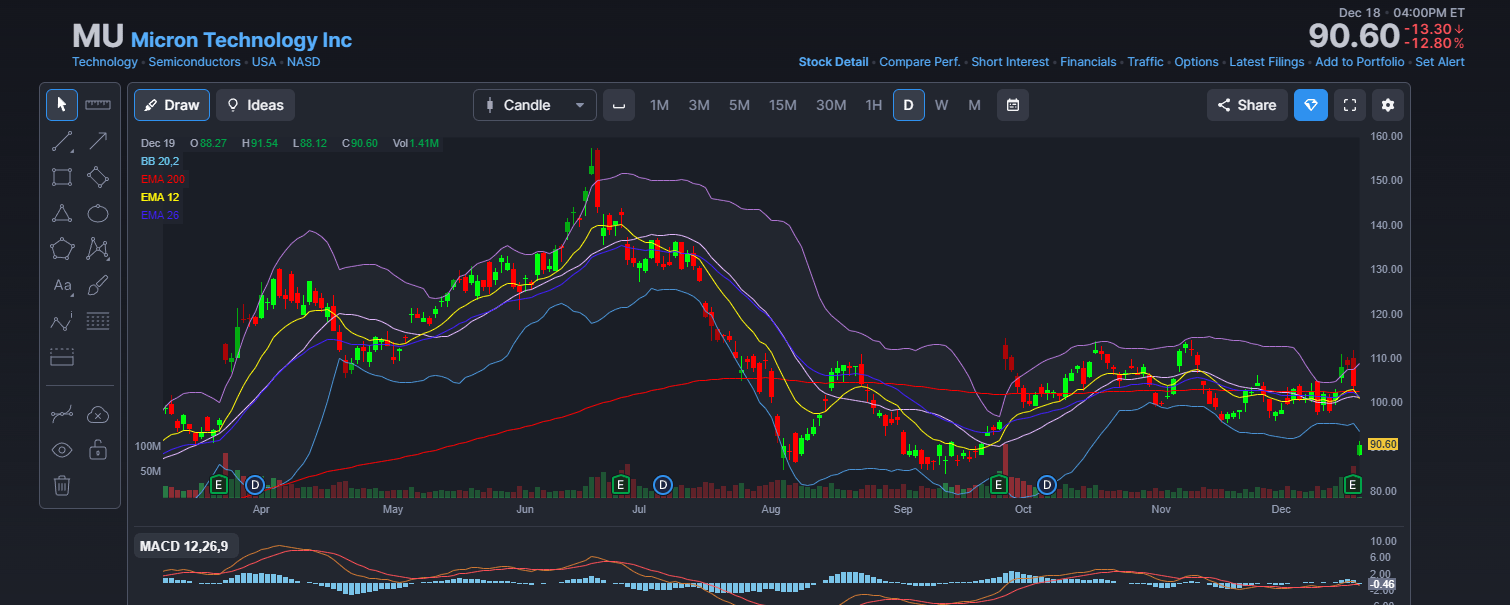Toggle the scale bar icon beside Candle
This screenshot has width=1510, height=605.
619,105
